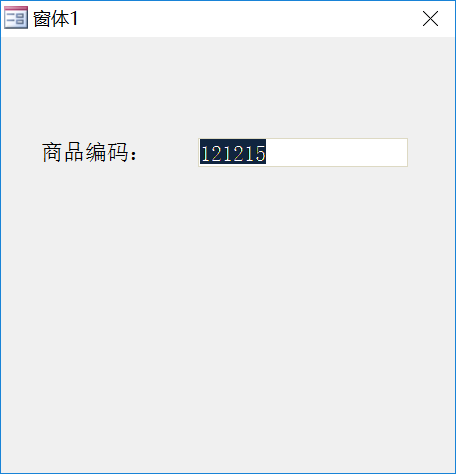Close the 窗体1 window

pyautogui.click(x=430, y=18)
